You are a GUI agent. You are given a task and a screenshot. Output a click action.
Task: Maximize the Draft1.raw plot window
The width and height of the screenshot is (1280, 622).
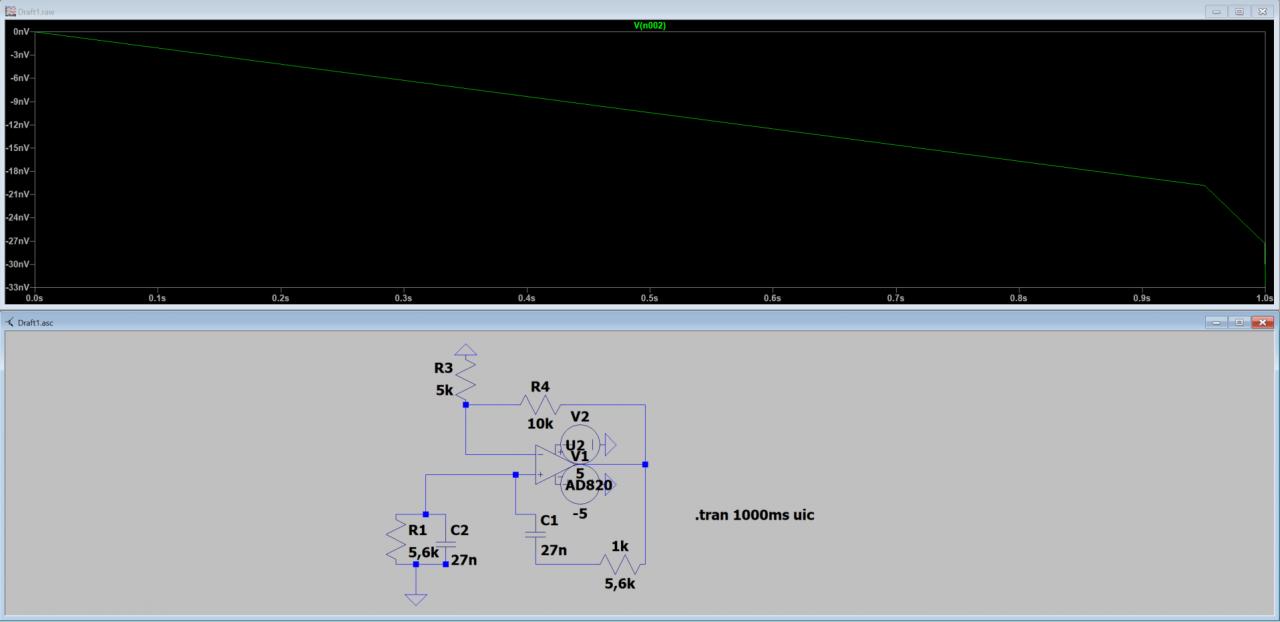[1240, 9]
